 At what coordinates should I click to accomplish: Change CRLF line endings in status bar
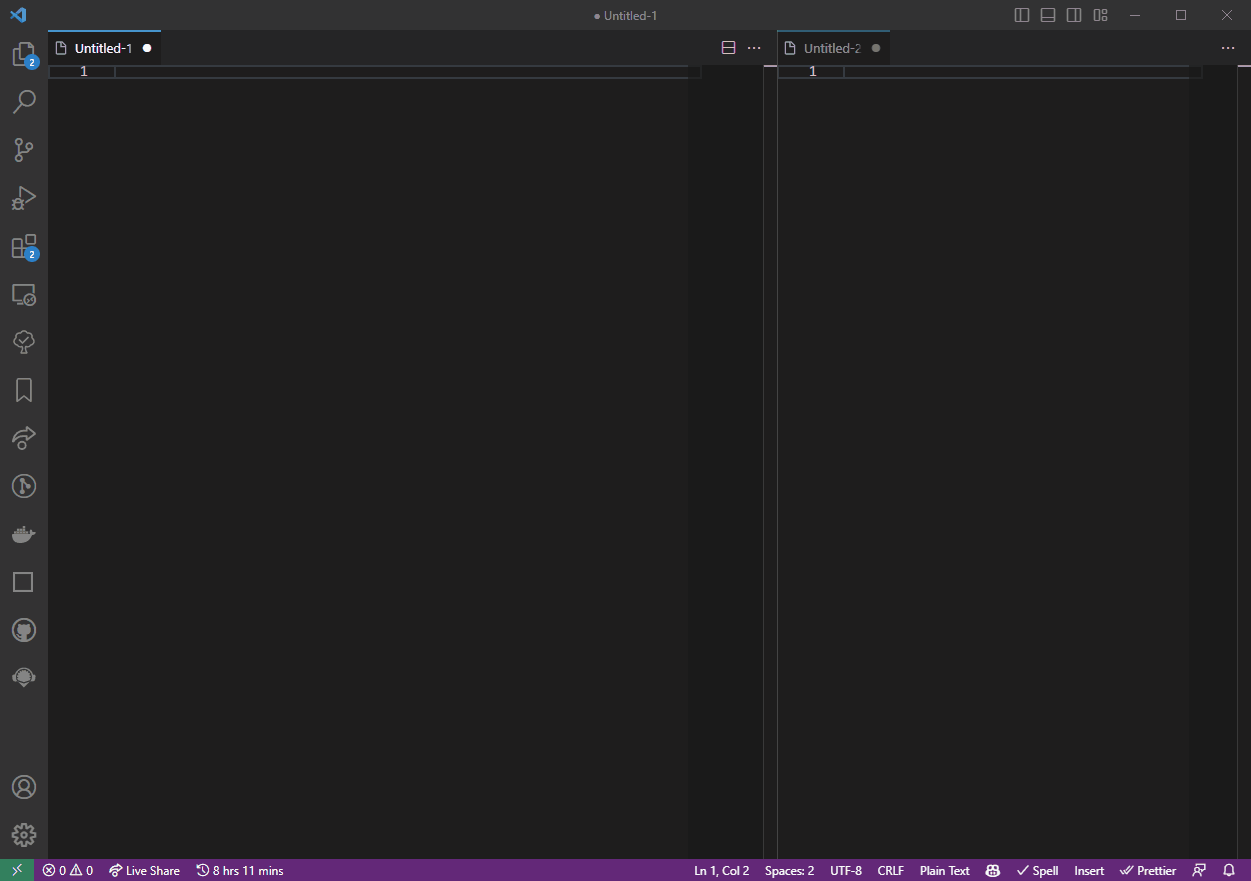coord(889,870)
